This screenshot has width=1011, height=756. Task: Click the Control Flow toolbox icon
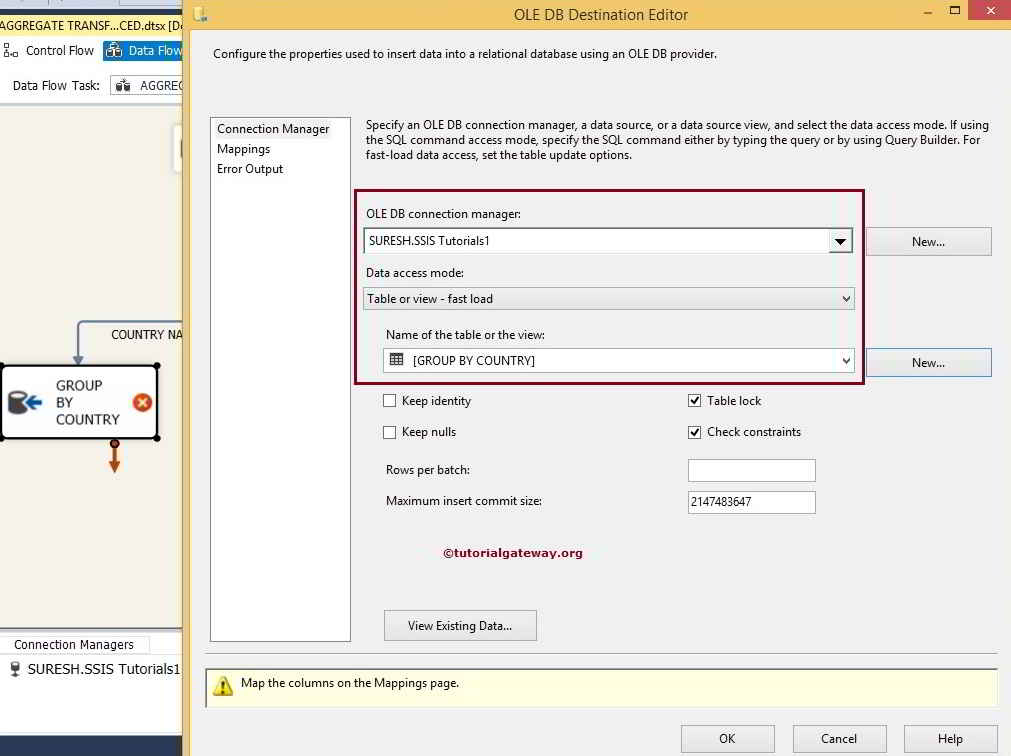pyautogui.click(x=11, y=50)
